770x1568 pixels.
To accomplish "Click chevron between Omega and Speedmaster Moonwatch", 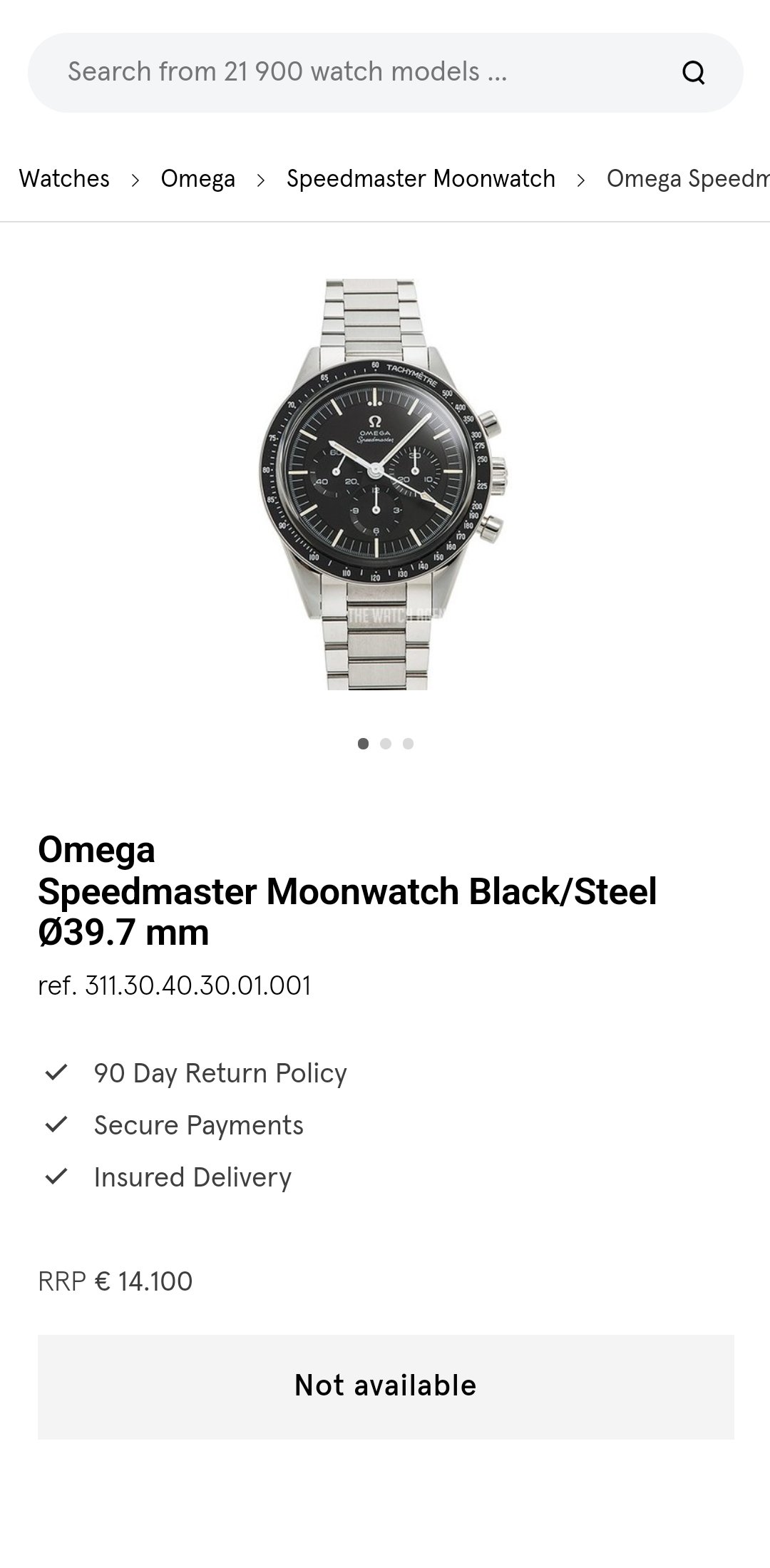I will click(261, 180).
